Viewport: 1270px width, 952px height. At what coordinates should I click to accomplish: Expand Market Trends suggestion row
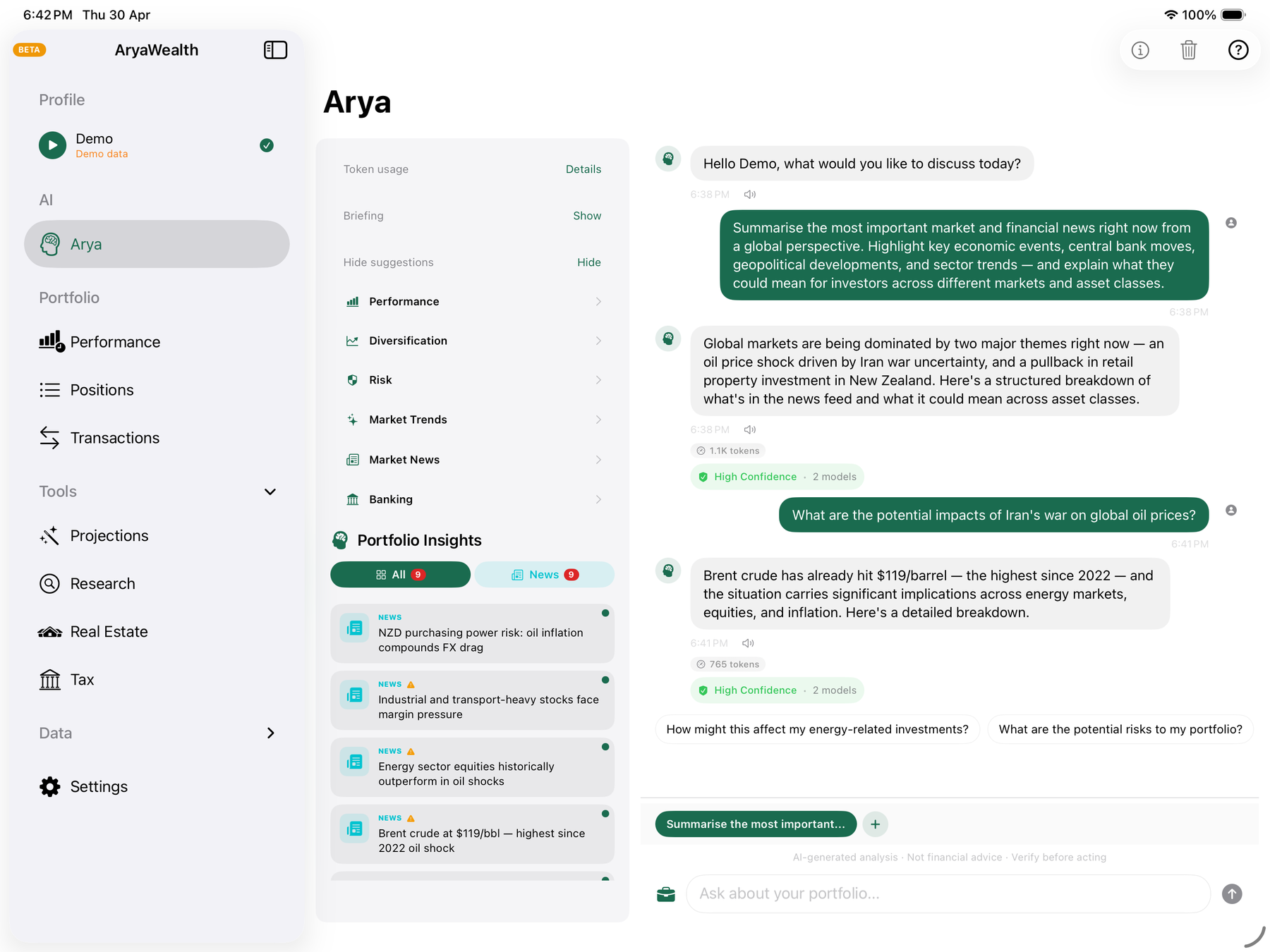click(472, 420)
